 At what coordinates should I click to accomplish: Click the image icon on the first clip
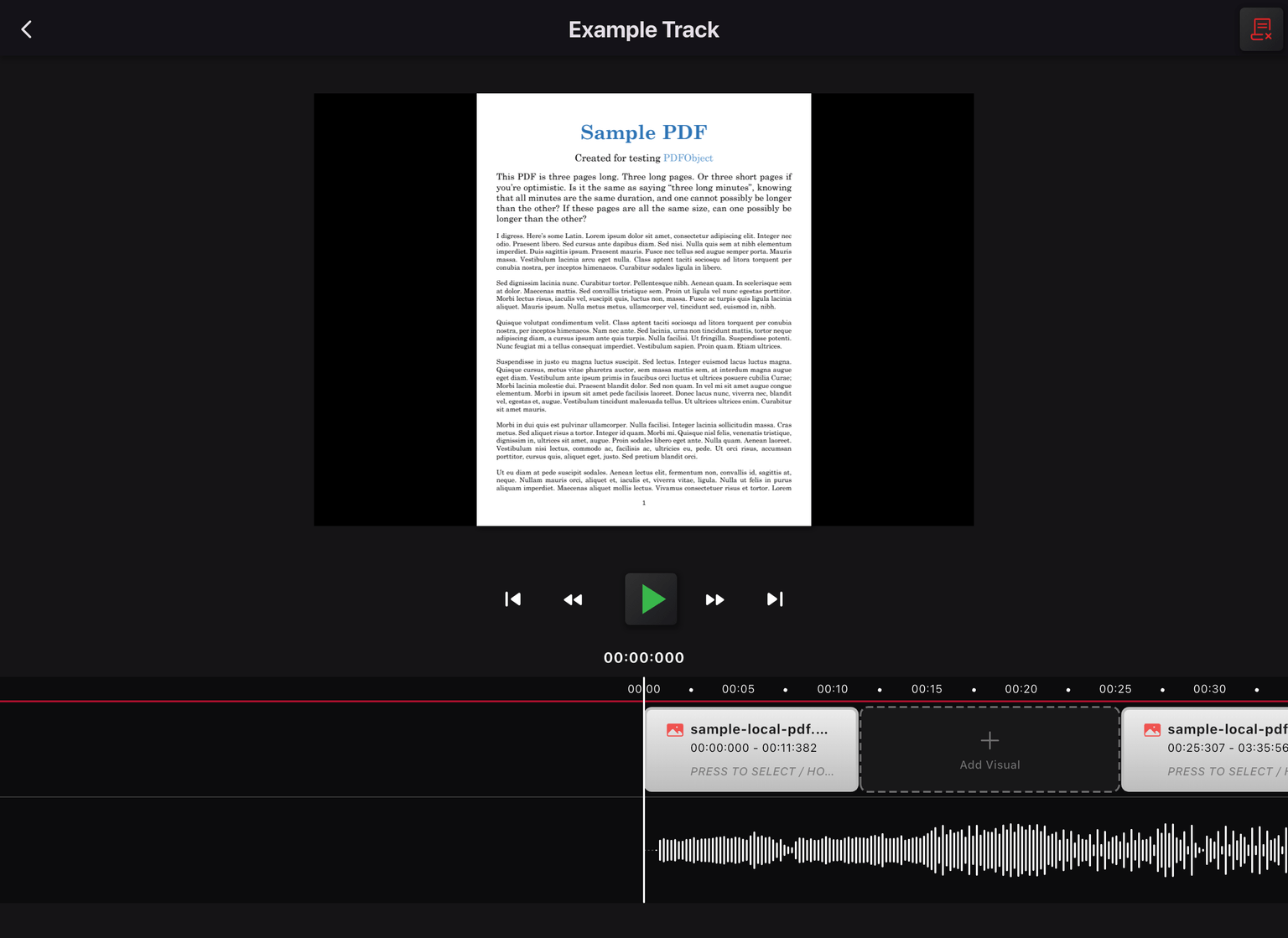click(x=675, y=730)
